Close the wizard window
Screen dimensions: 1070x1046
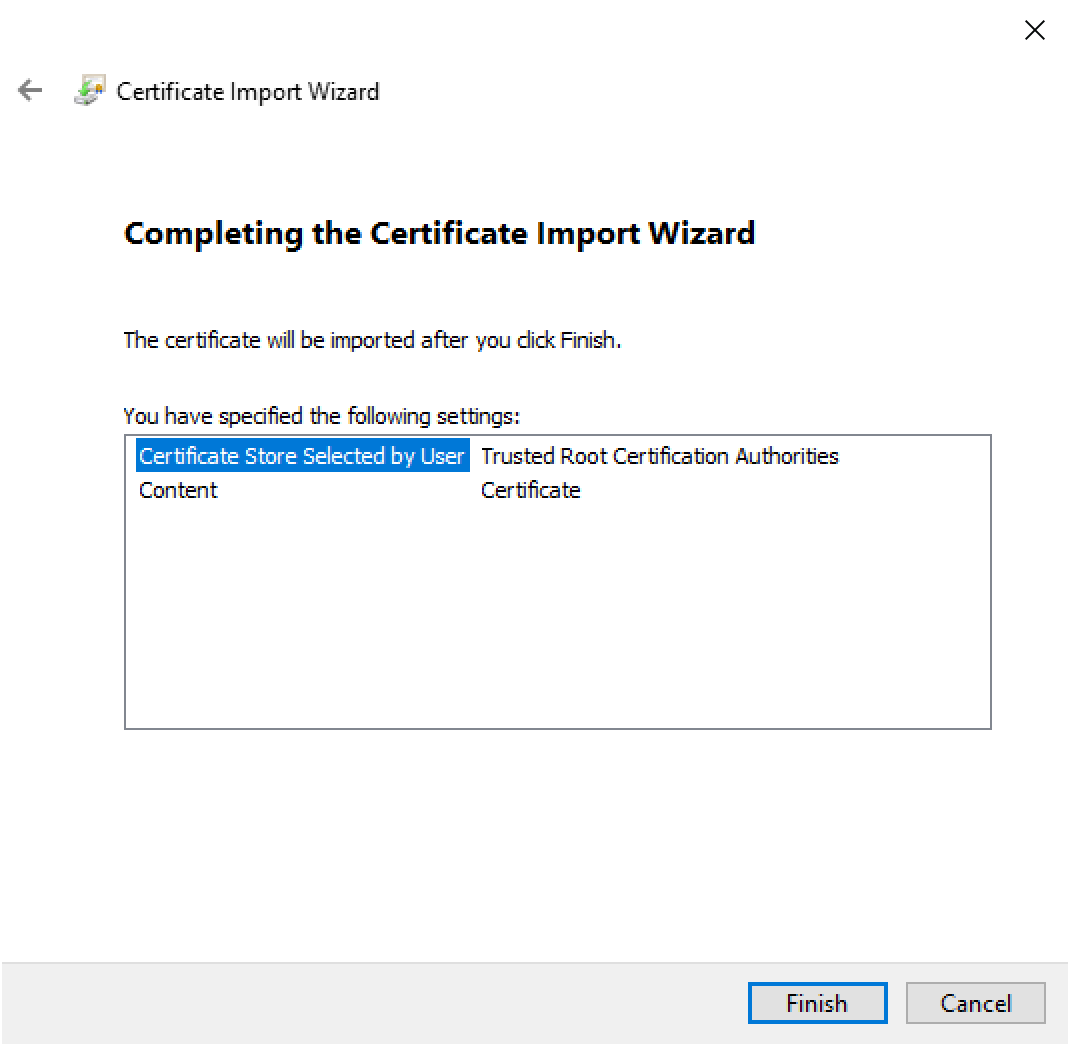[x=1035, y=30]
